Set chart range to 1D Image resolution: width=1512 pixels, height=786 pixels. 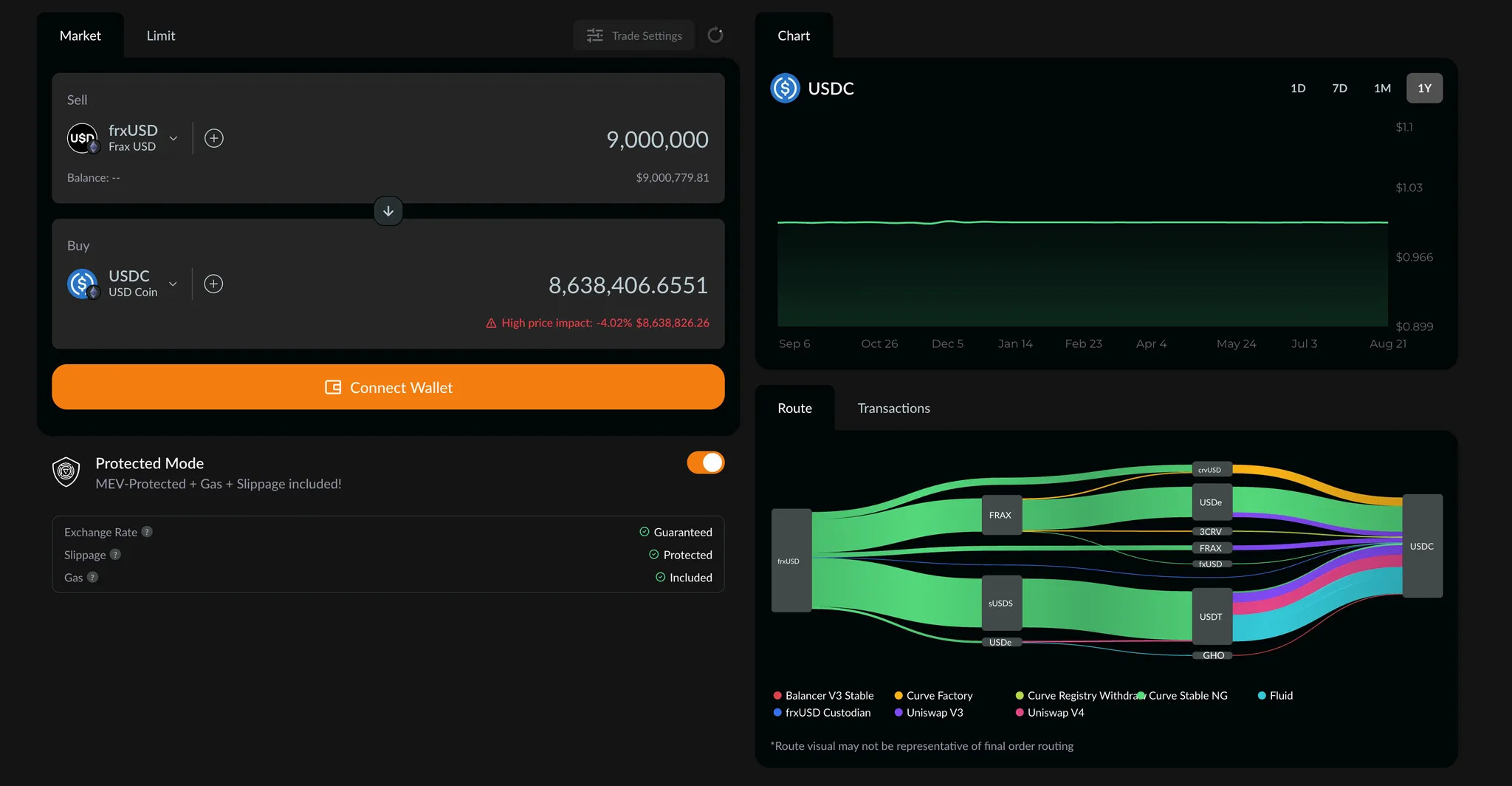[x=1298, y=89]
